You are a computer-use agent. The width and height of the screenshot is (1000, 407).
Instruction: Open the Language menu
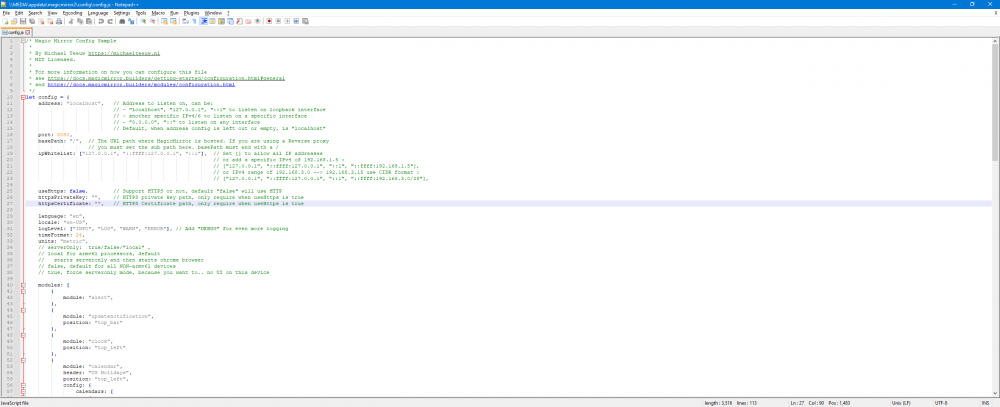click(98, 13)
